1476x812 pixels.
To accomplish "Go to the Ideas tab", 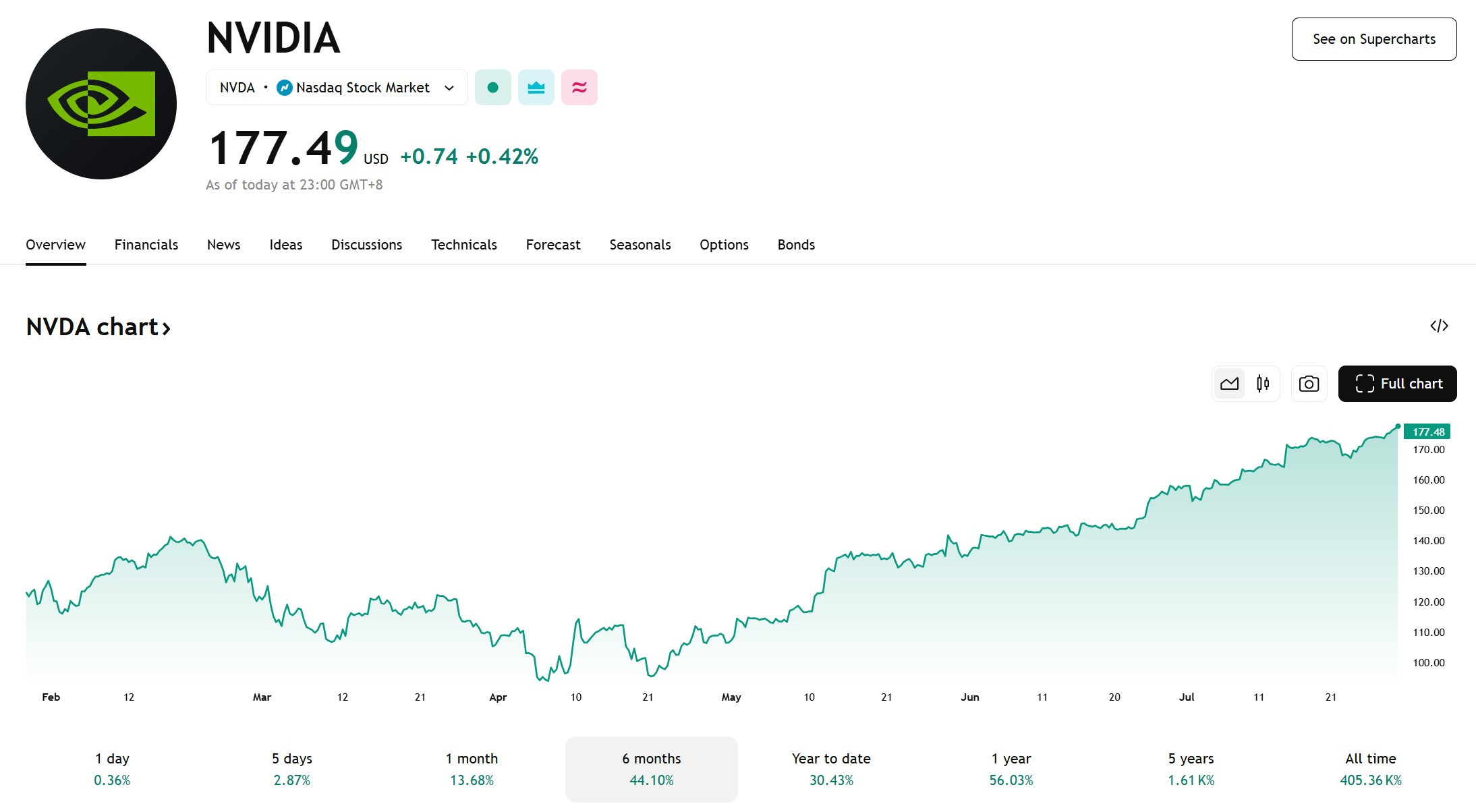I will pyautogui.click(x=286, y=245).
